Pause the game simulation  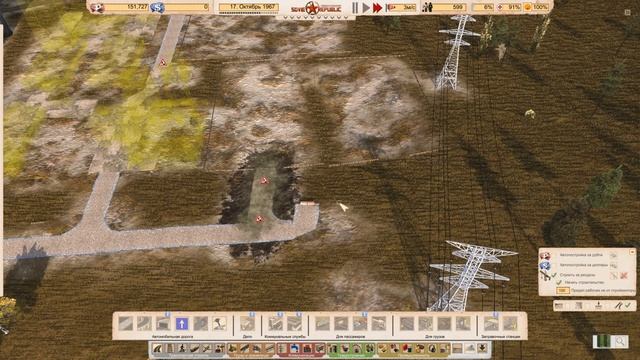click(x=355, y=7)
